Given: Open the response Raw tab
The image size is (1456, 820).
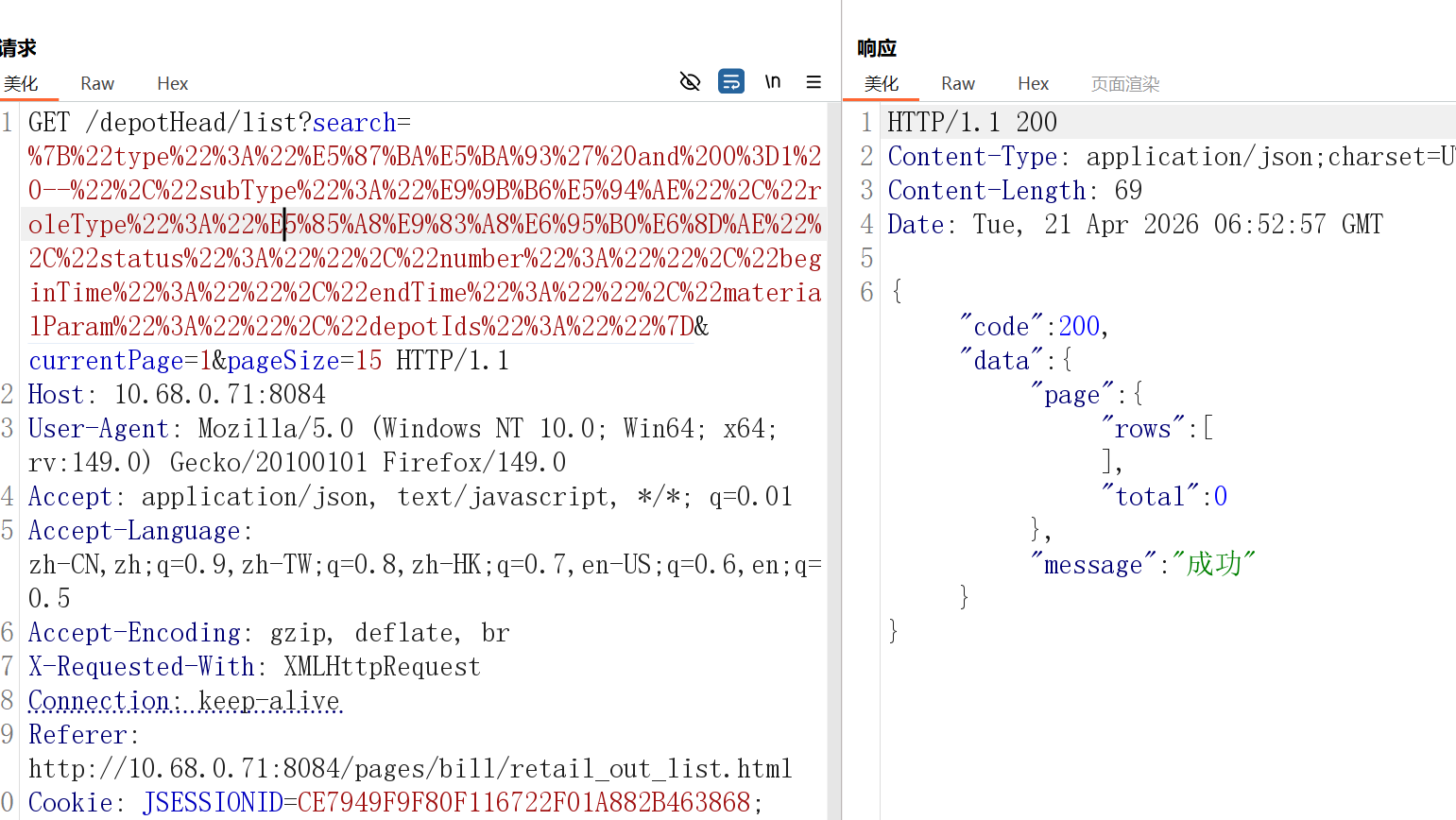Looking at the screenshot, I should coord(958,83).
